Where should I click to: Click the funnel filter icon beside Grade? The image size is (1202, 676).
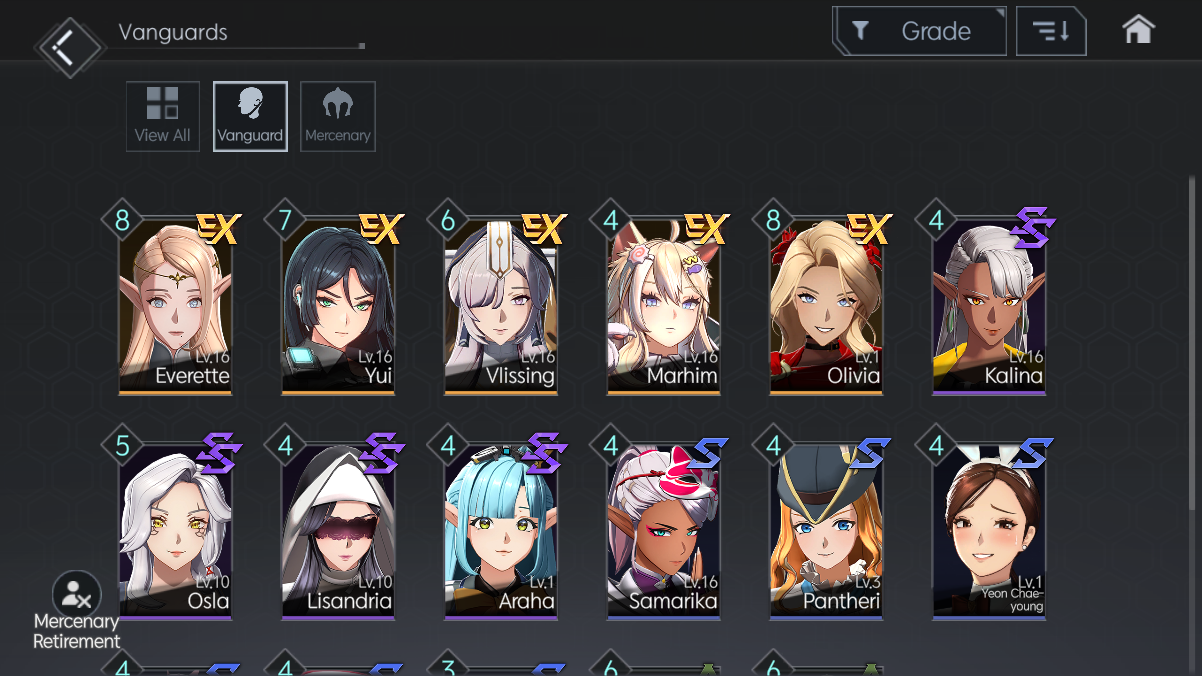pyautogui.click(x=860, y=31)
